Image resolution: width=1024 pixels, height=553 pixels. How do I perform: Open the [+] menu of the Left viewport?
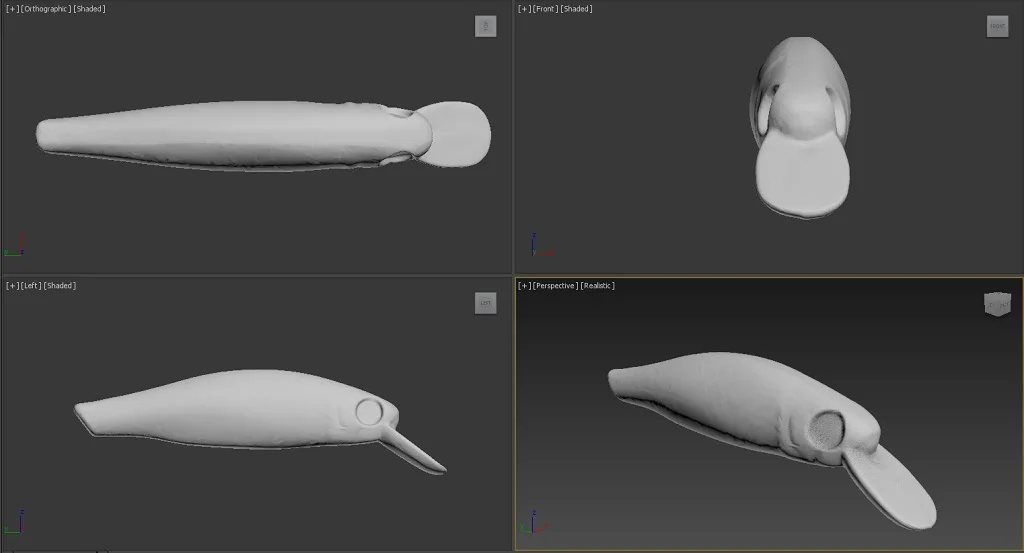[x=12, y=286]
